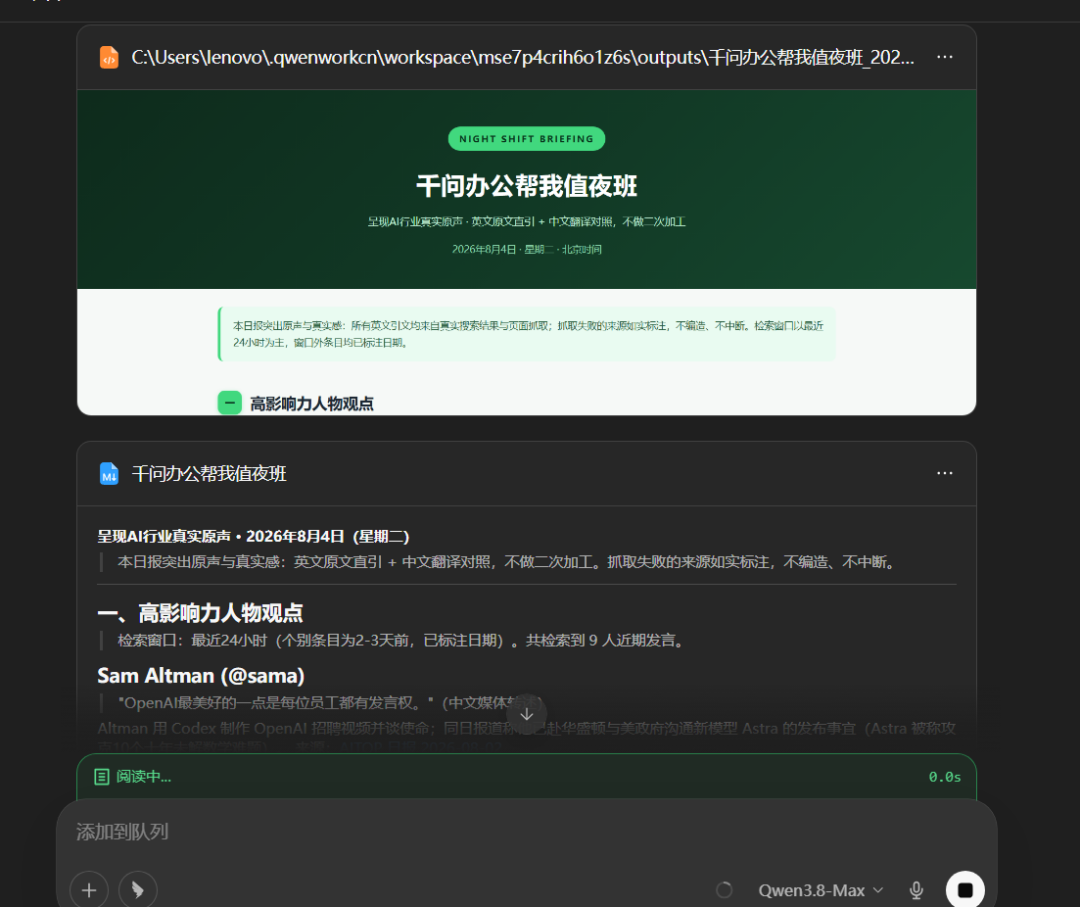The height and width of the screenshot is (907, 1080).
Task: Click the green notice box in the HTML preview
Action: [526, 334]
